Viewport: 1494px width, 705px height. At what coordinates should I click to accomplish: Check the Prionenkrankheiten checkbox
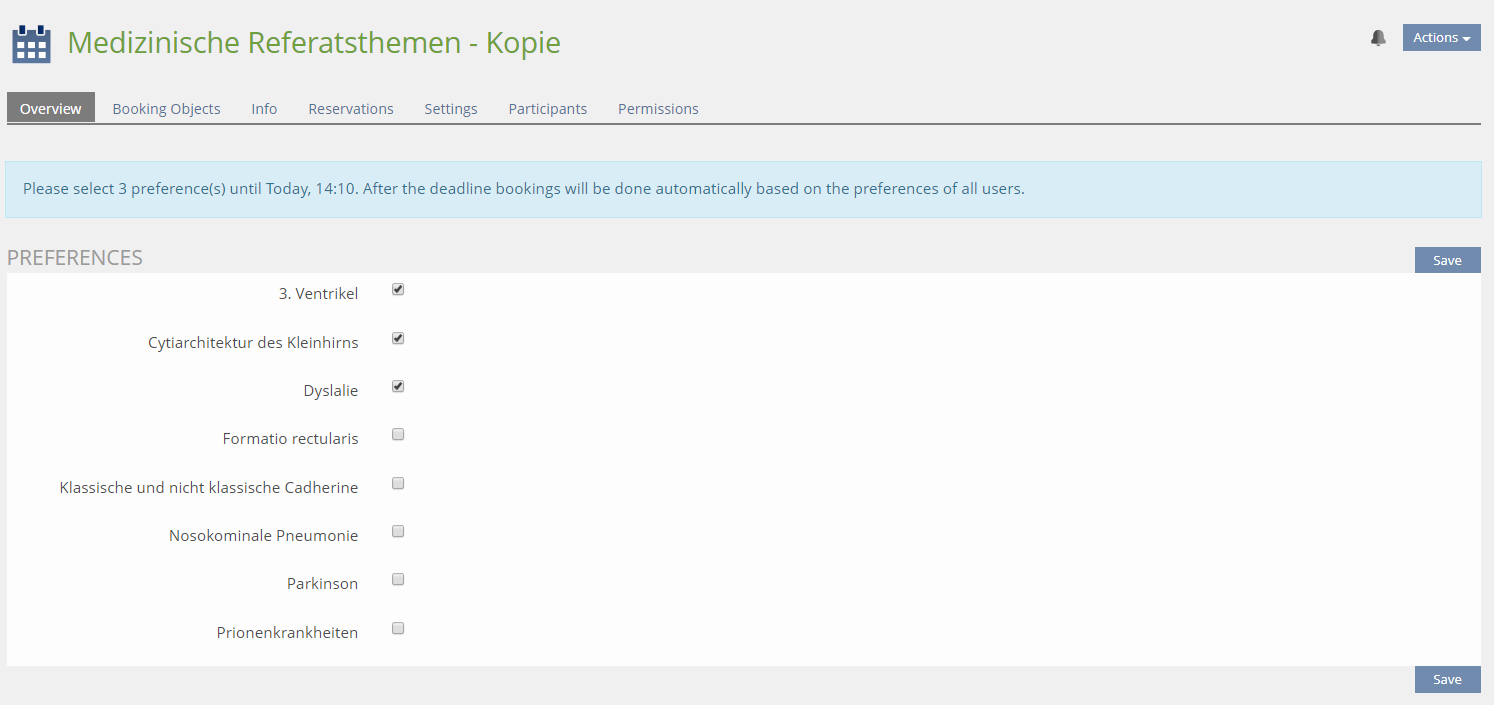(398, 629)
